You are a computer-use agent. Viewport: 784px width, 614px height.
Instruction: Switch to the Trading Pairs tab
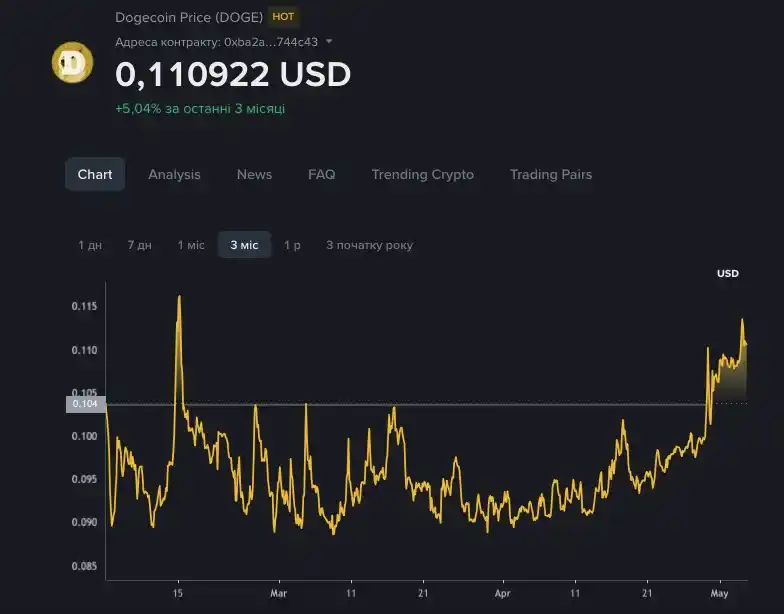tap(551, 174)
